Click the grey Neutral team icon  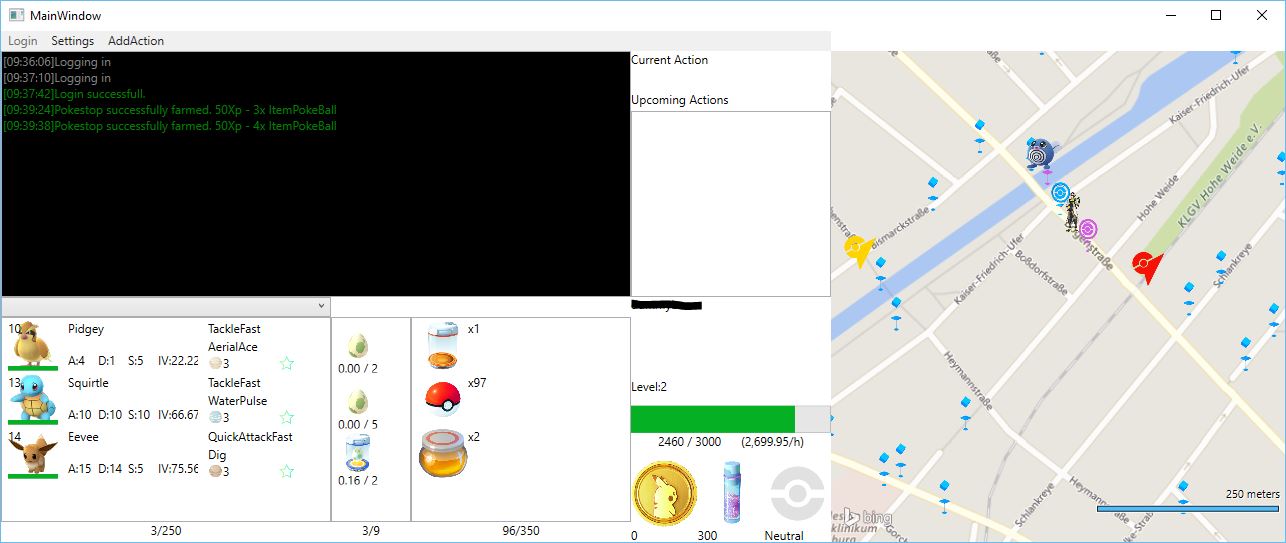pyautogui.click(x=798, y=493)
